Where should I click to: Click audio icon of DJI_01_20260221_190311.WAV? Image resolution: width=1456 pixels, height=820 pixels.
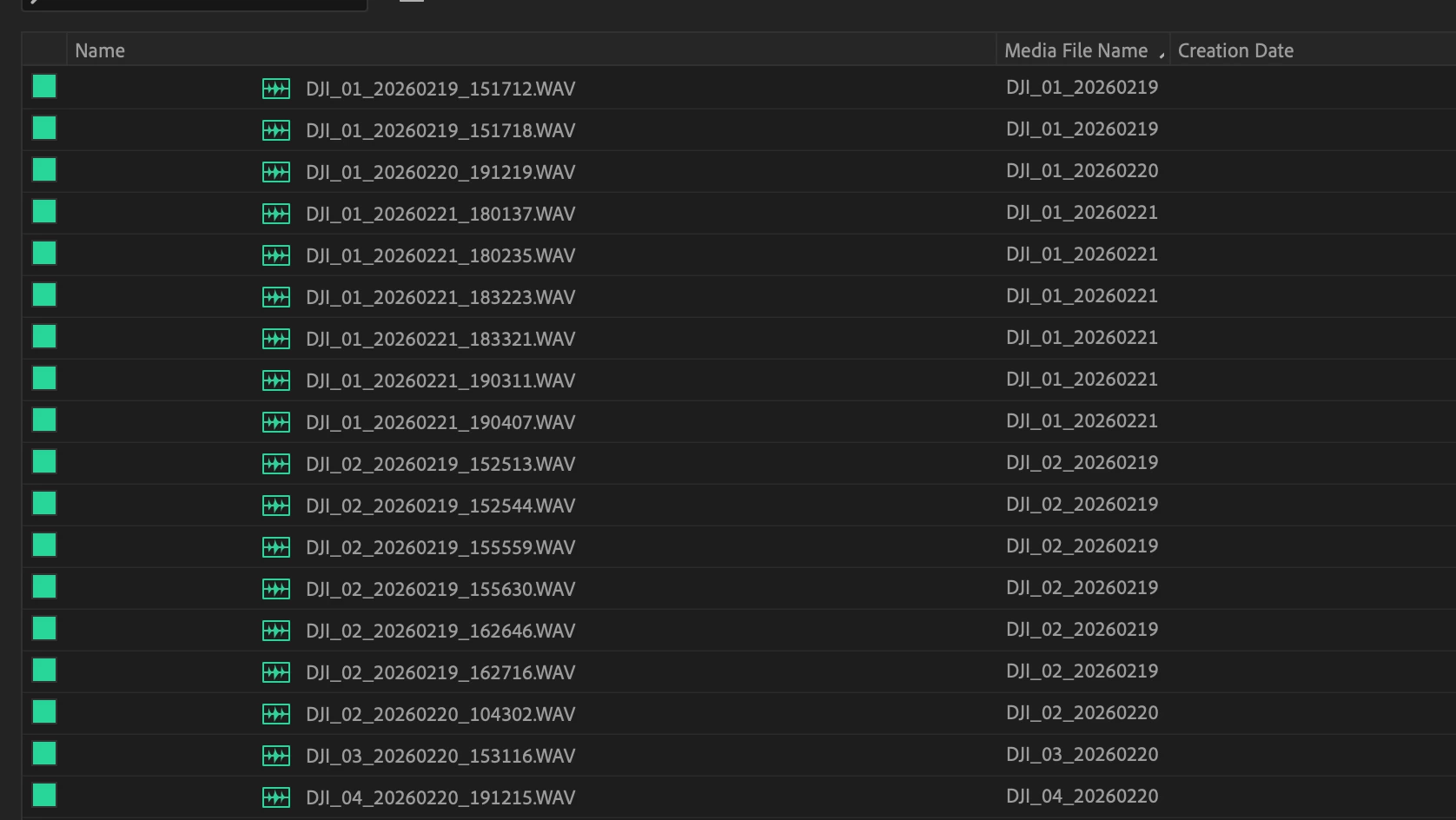click(276, 380)
